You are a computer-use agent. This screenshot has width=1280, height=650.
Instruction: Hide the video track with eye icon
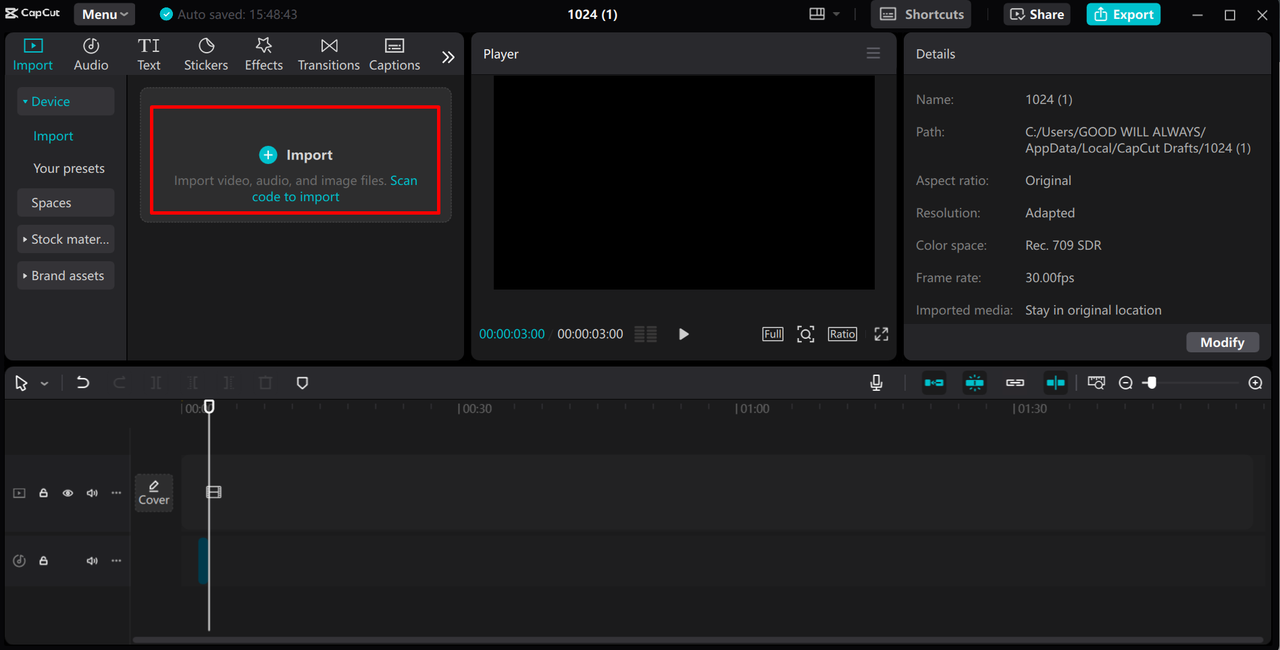click(68, 493)
